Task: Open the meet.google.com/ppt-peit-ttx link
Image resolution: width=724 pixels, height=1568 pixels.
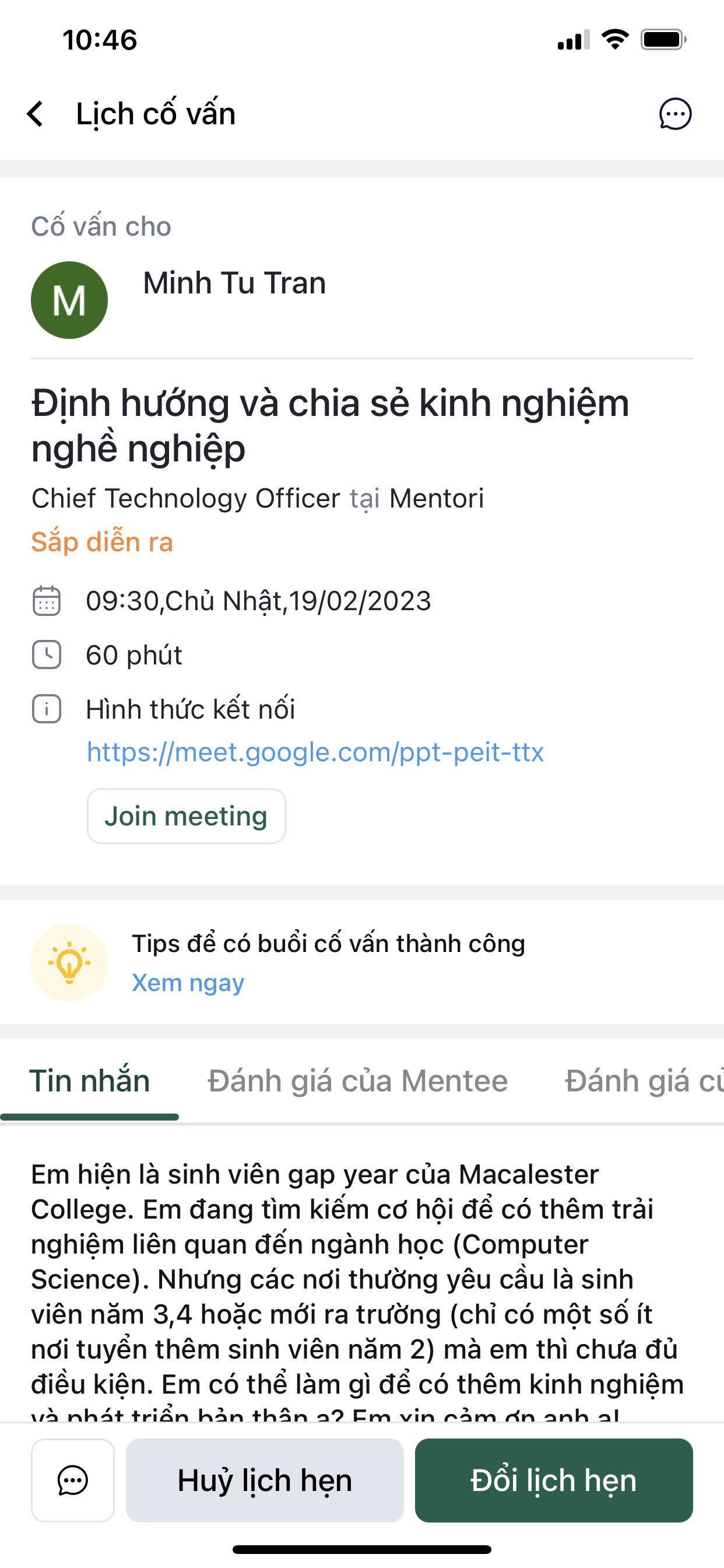Action: tap(315, 752)
